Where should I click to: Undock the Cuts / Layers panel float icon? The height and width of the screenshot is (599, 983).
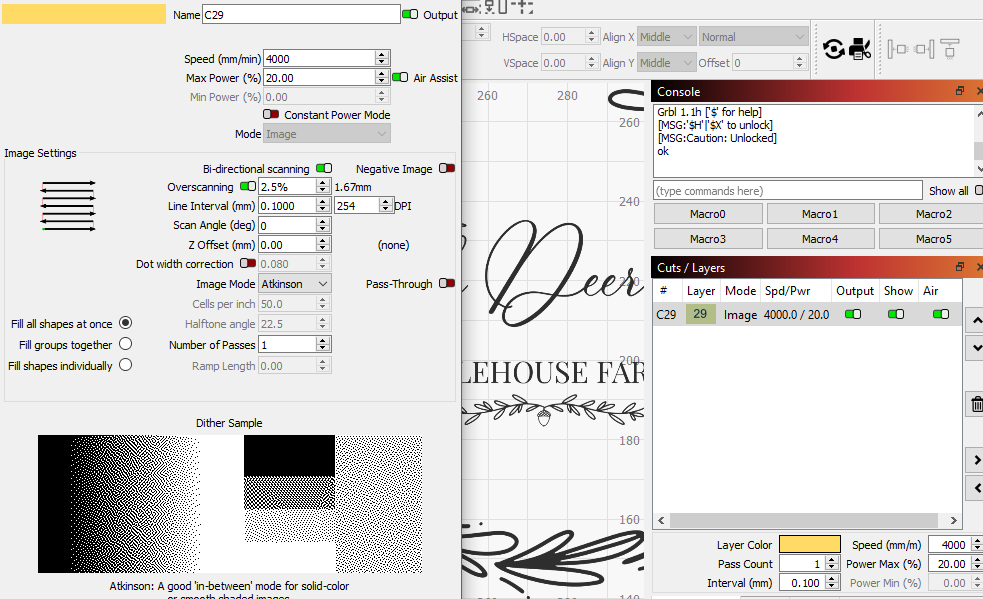tap(960, 267)
